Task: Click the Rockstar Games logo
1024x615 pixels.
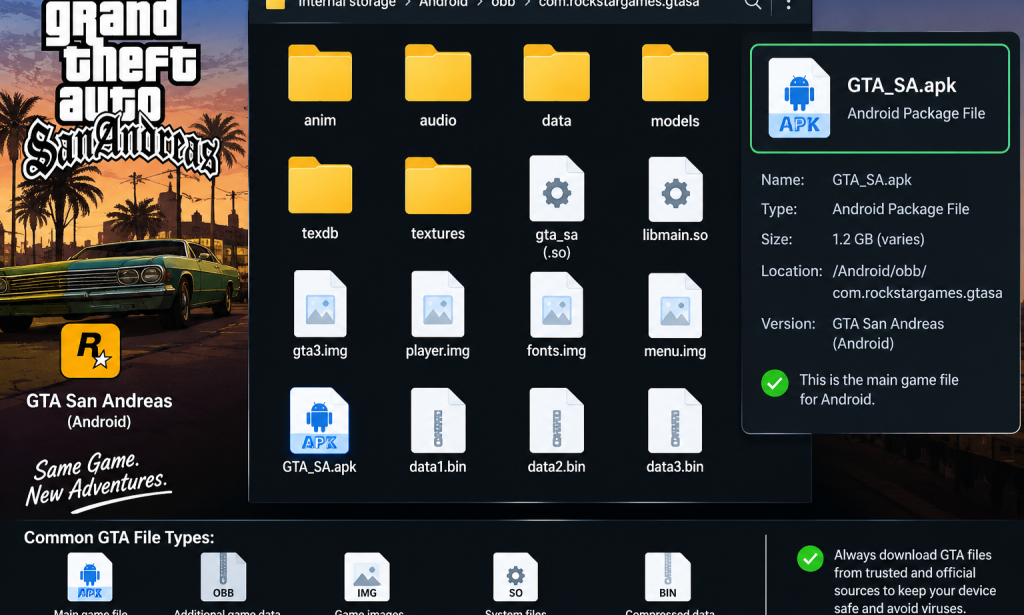Action: pos(90,351)
